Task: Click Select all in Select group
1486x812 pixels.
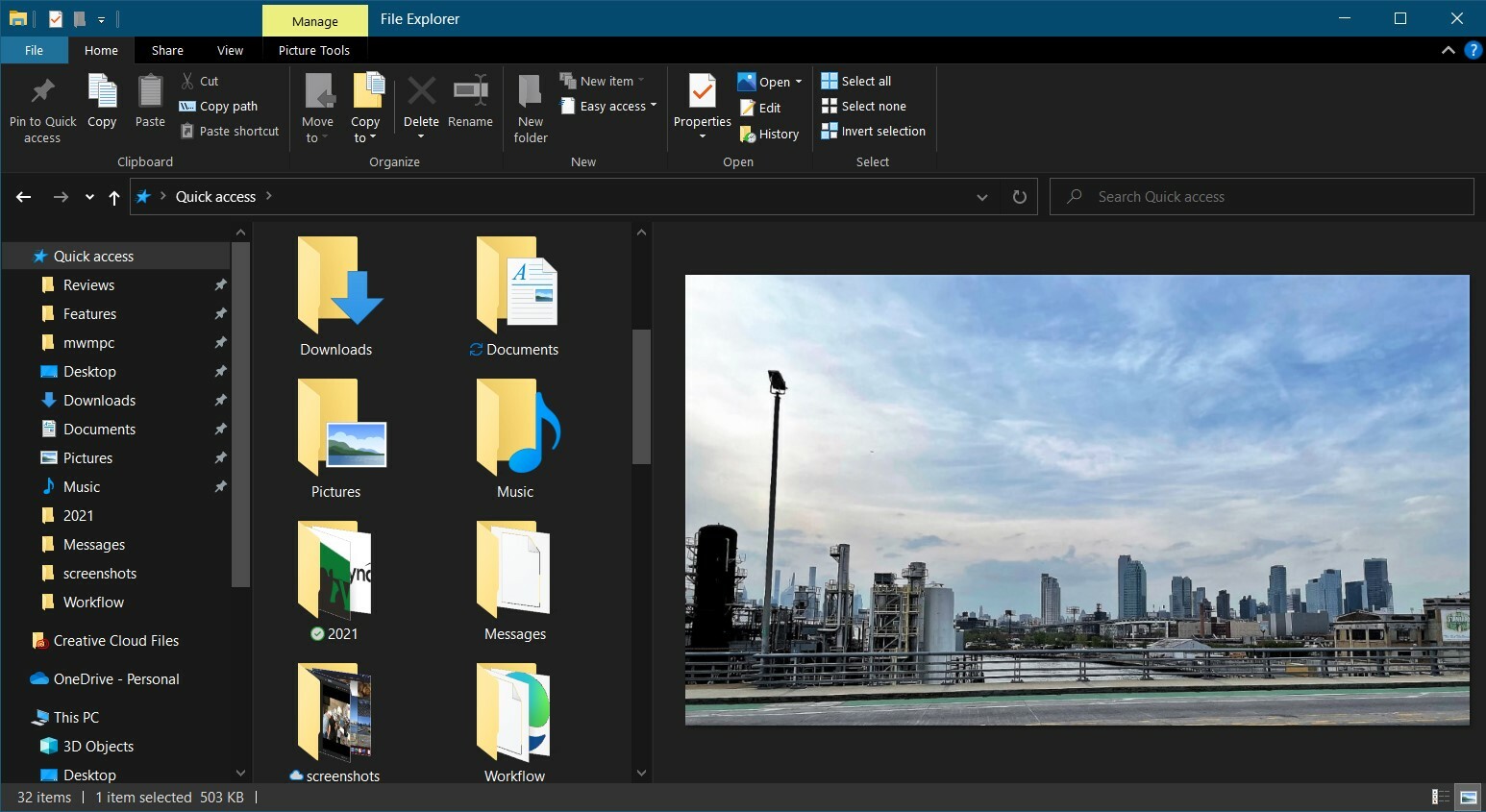Action: pos(856,82)
